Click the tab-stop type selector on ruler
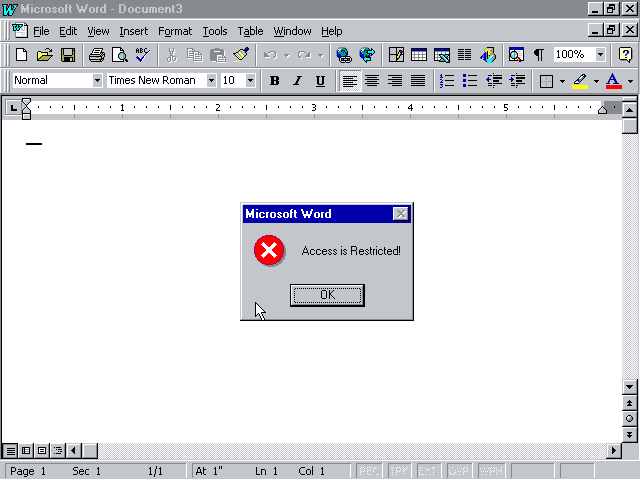This screenshot has height=480, width=640. point(13,108)
